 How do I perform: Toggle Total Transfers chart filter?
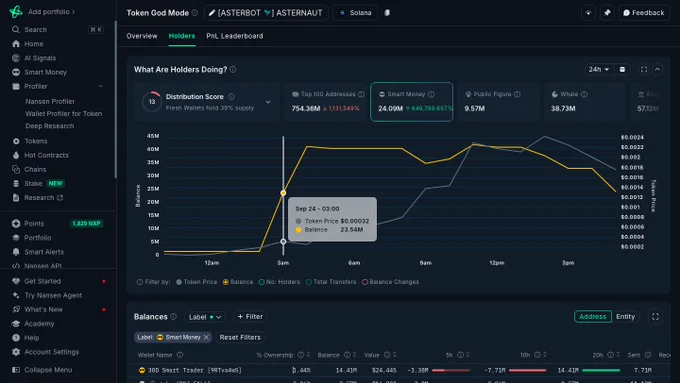(331, 282)
